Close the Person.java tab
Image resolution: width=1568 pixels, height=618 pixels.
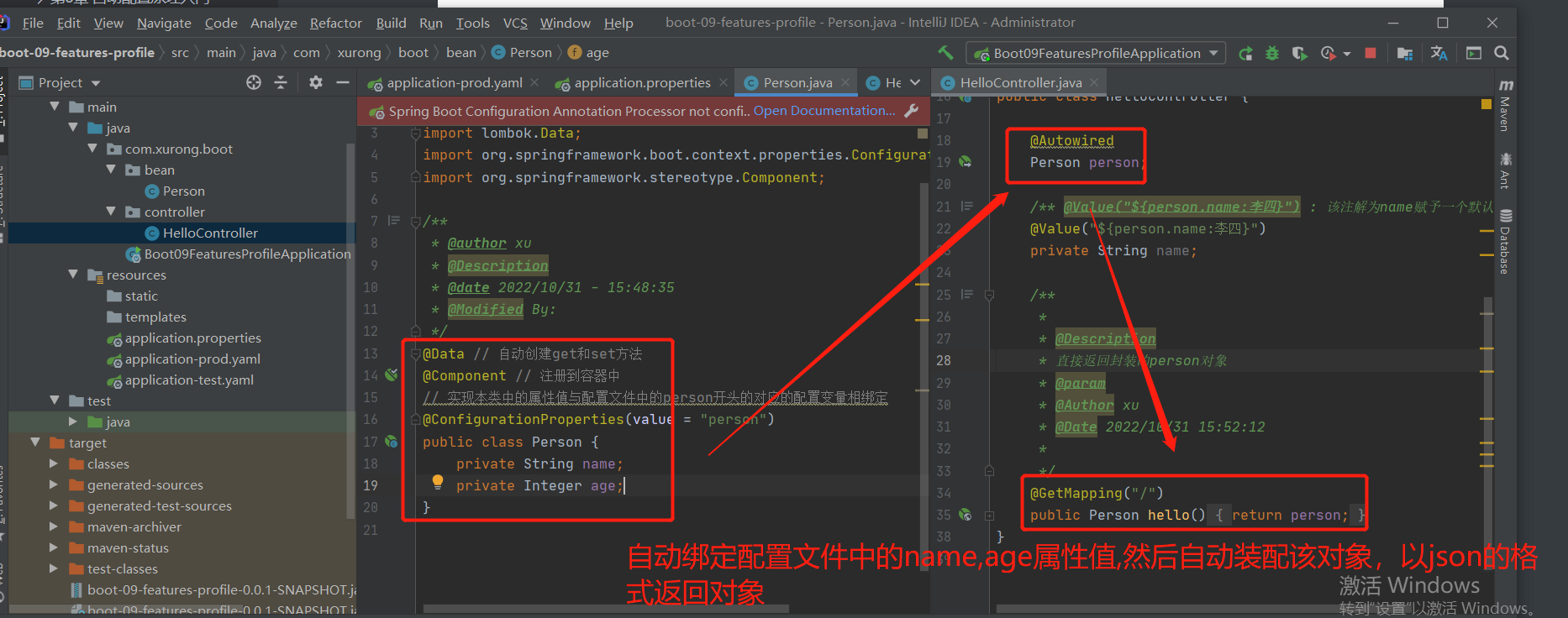coord(845,82)
